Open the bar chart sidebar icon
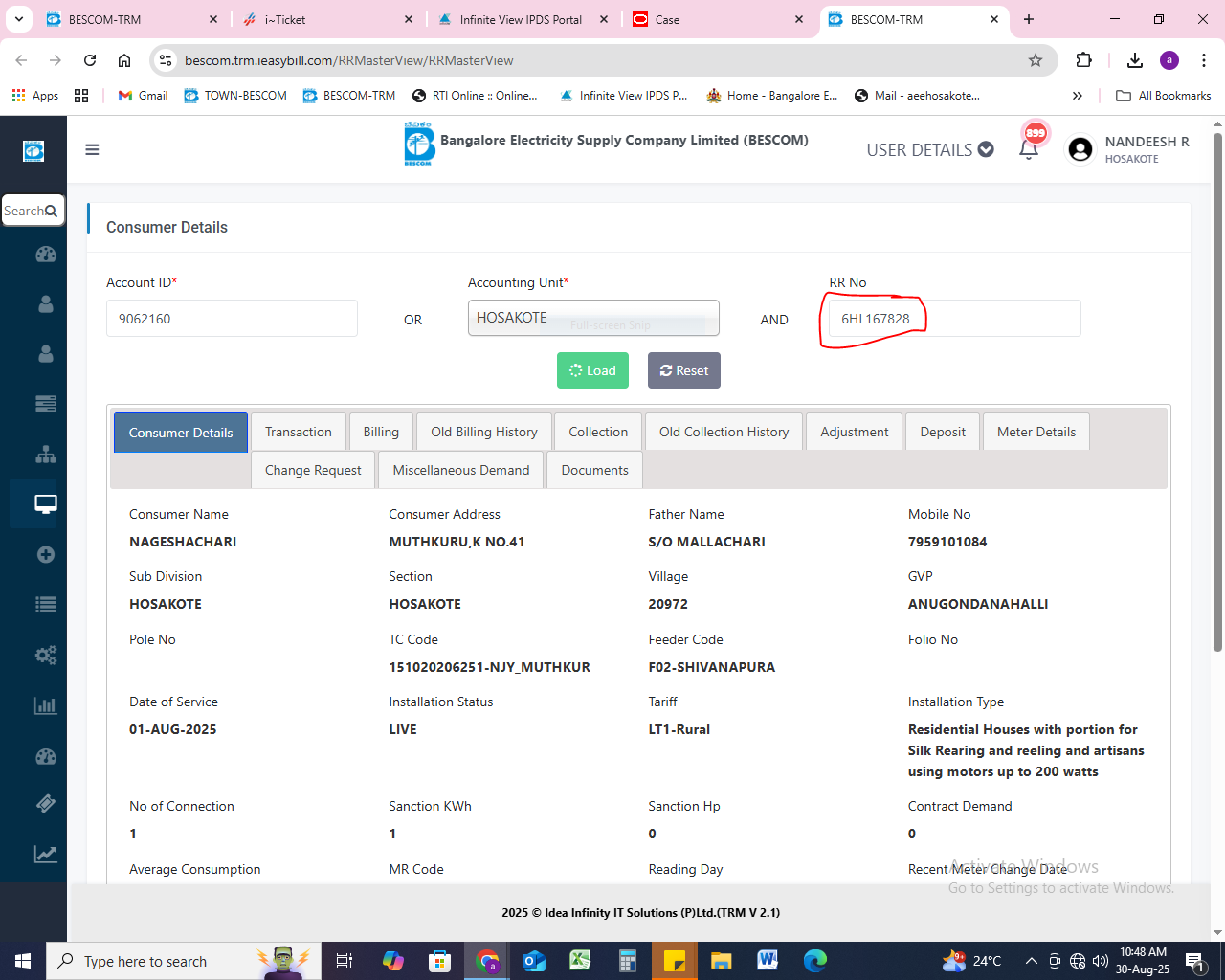Viewport: 1225px width, 980px height. 45,705
